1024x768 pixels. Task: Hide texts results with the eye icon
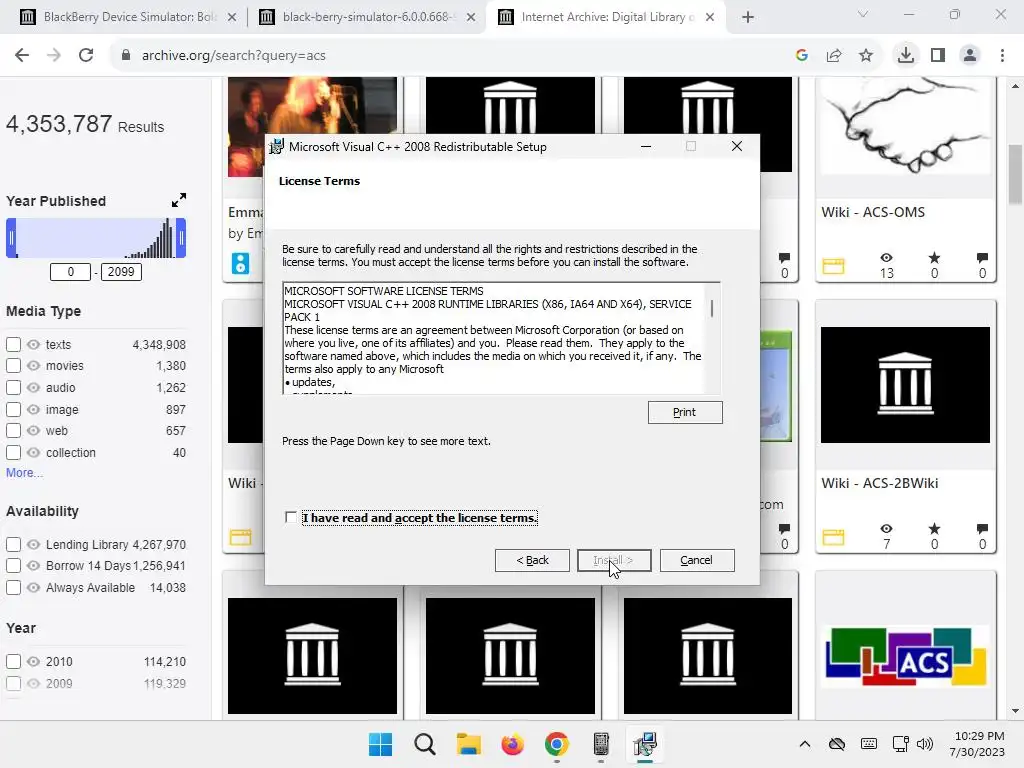click(x=33, y=344)
